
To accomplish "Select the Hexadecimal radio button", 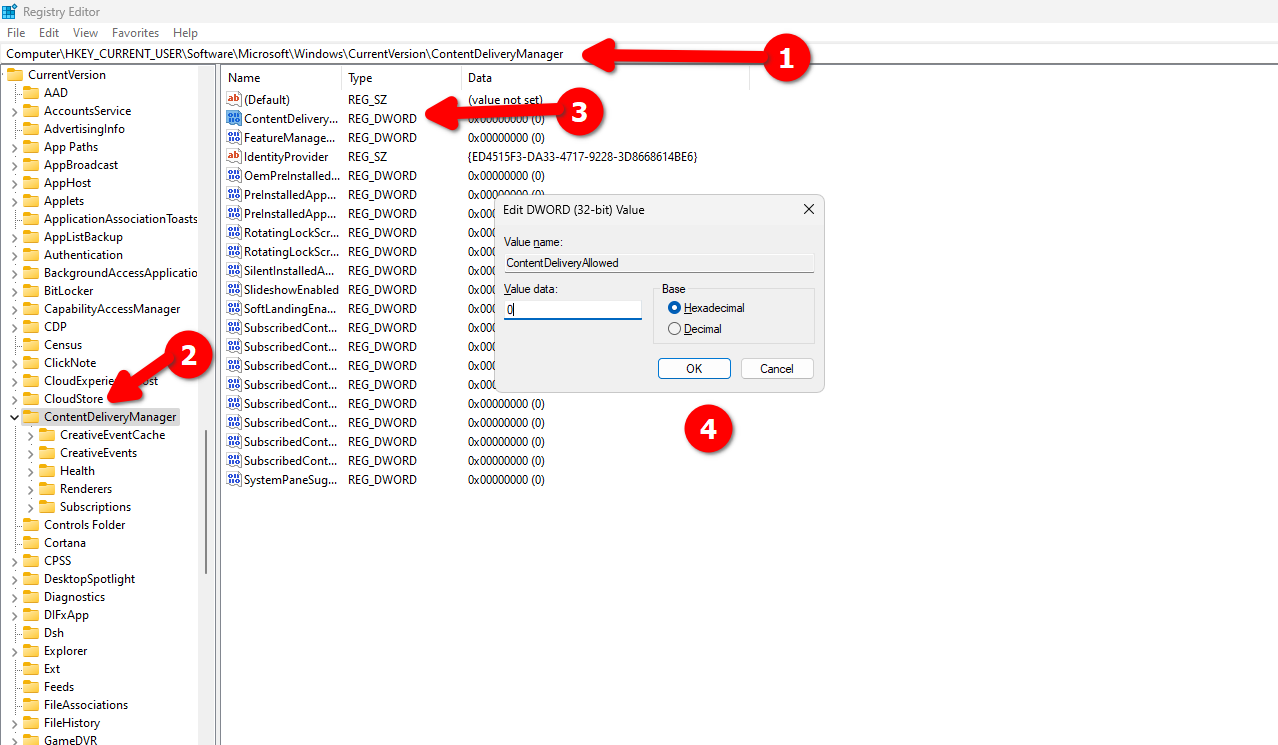I will click(x=675, y=307).
